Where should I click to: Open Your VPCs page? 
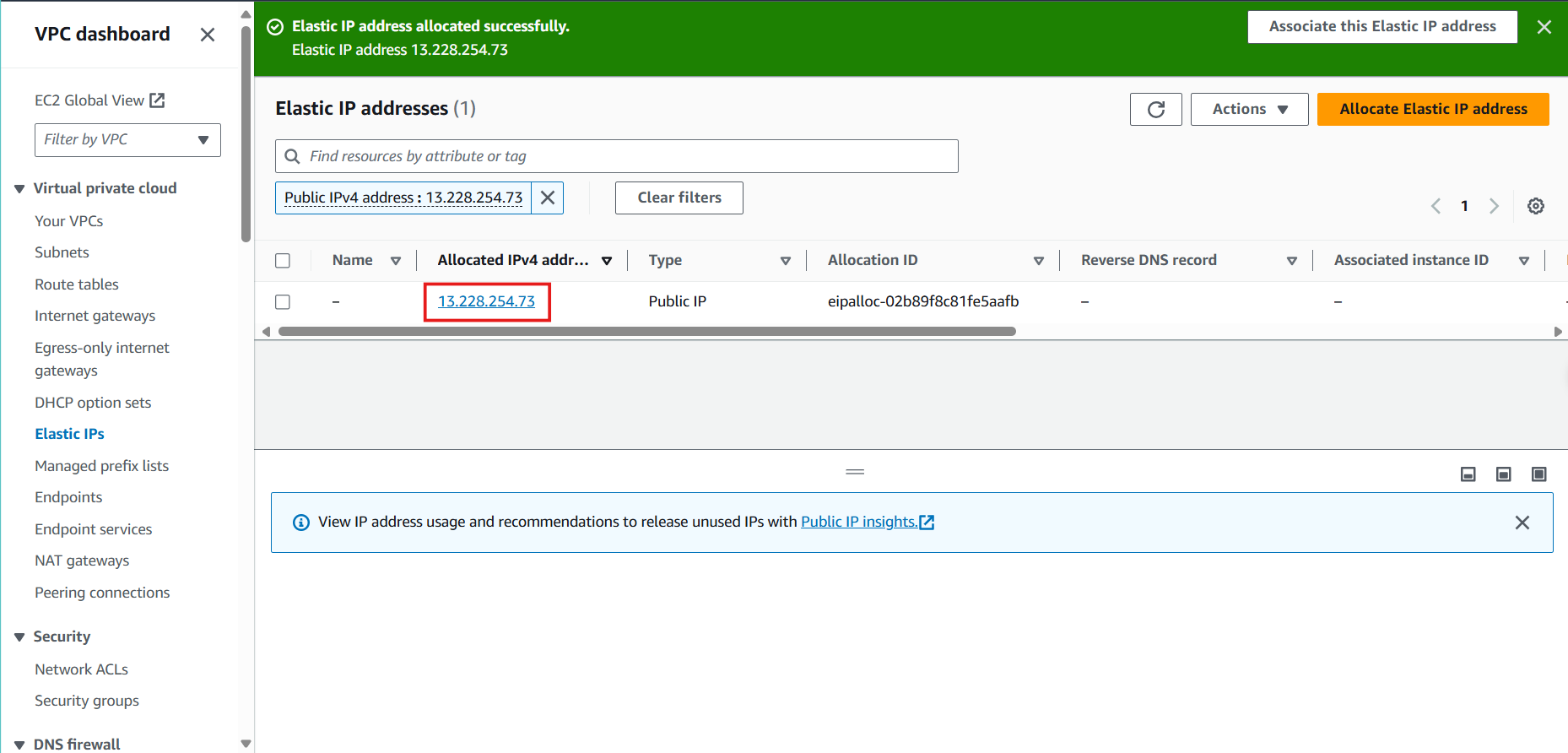69,221
